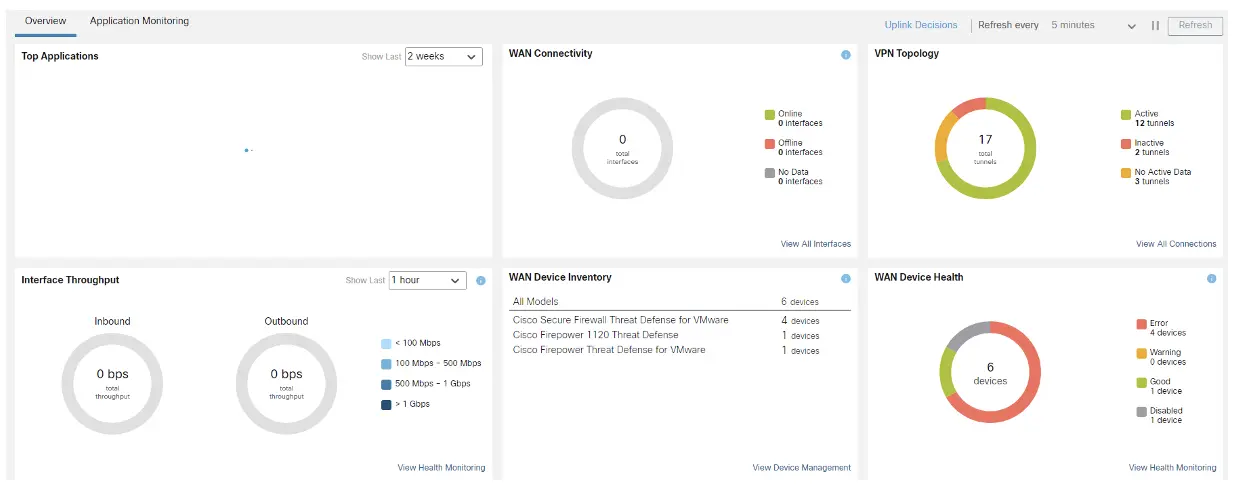Click the WAN Device Inventory info icon
This screenshot has width=1238, height=498.
pos(846,279)
